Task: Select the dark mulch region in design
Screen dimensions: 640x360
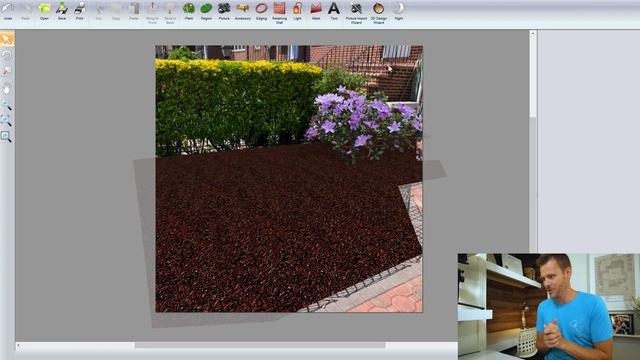Action: tap(278, 233)
